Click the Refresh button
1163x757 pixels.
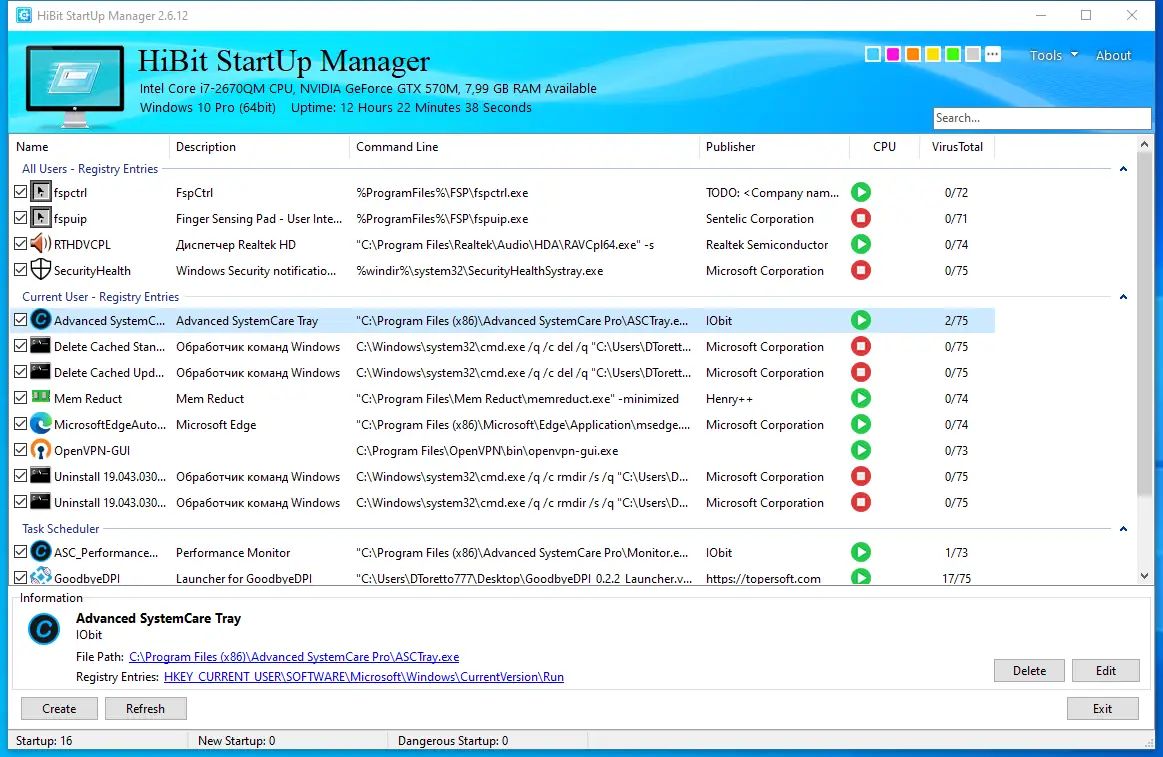coord(145,708)
